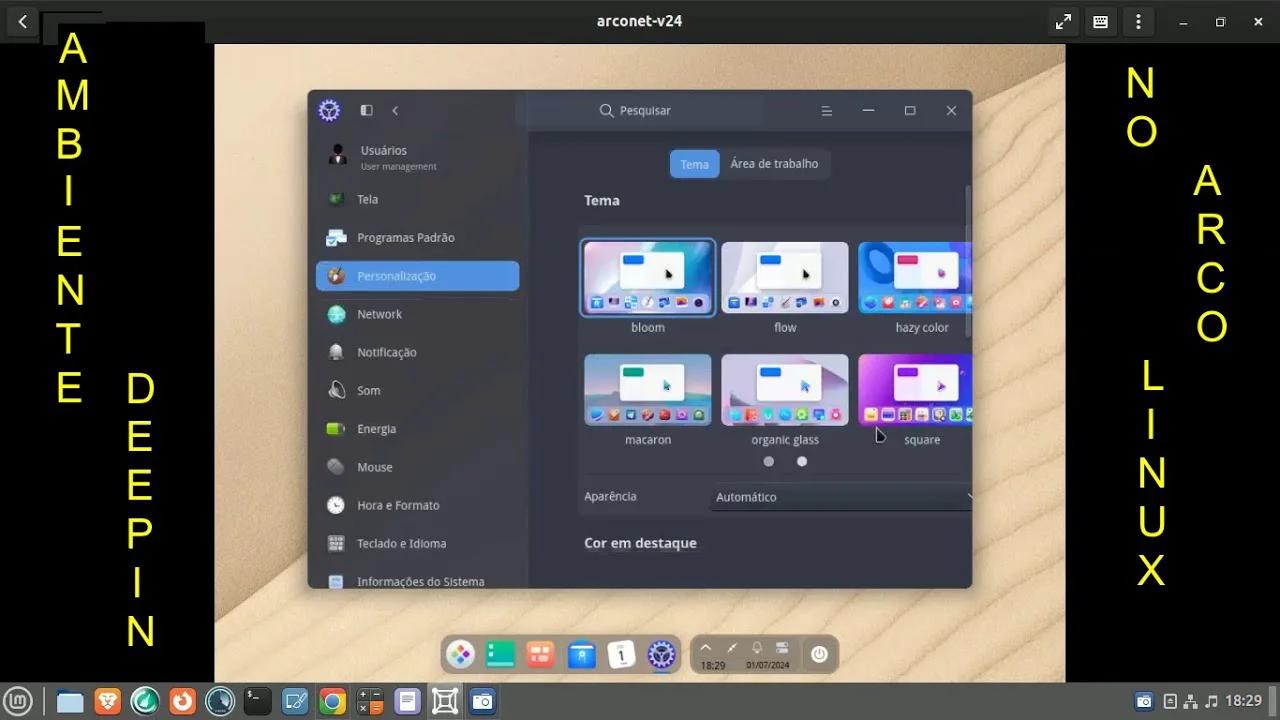This screenshot has width=1280, height=720.
Task: Open the app launcher icon in the deepin dock
Action: click(x=460, y=653)
